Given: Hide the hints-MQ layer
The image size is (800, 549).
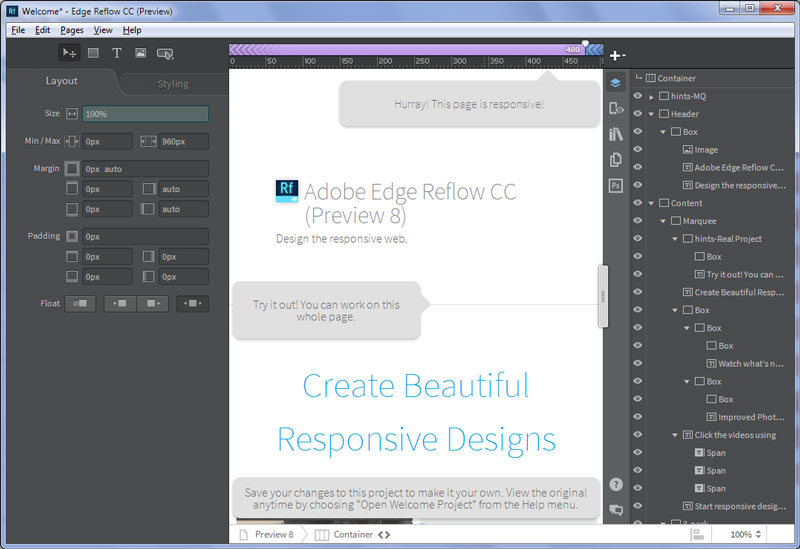Looking at the screenshot, I should [638, 96].
